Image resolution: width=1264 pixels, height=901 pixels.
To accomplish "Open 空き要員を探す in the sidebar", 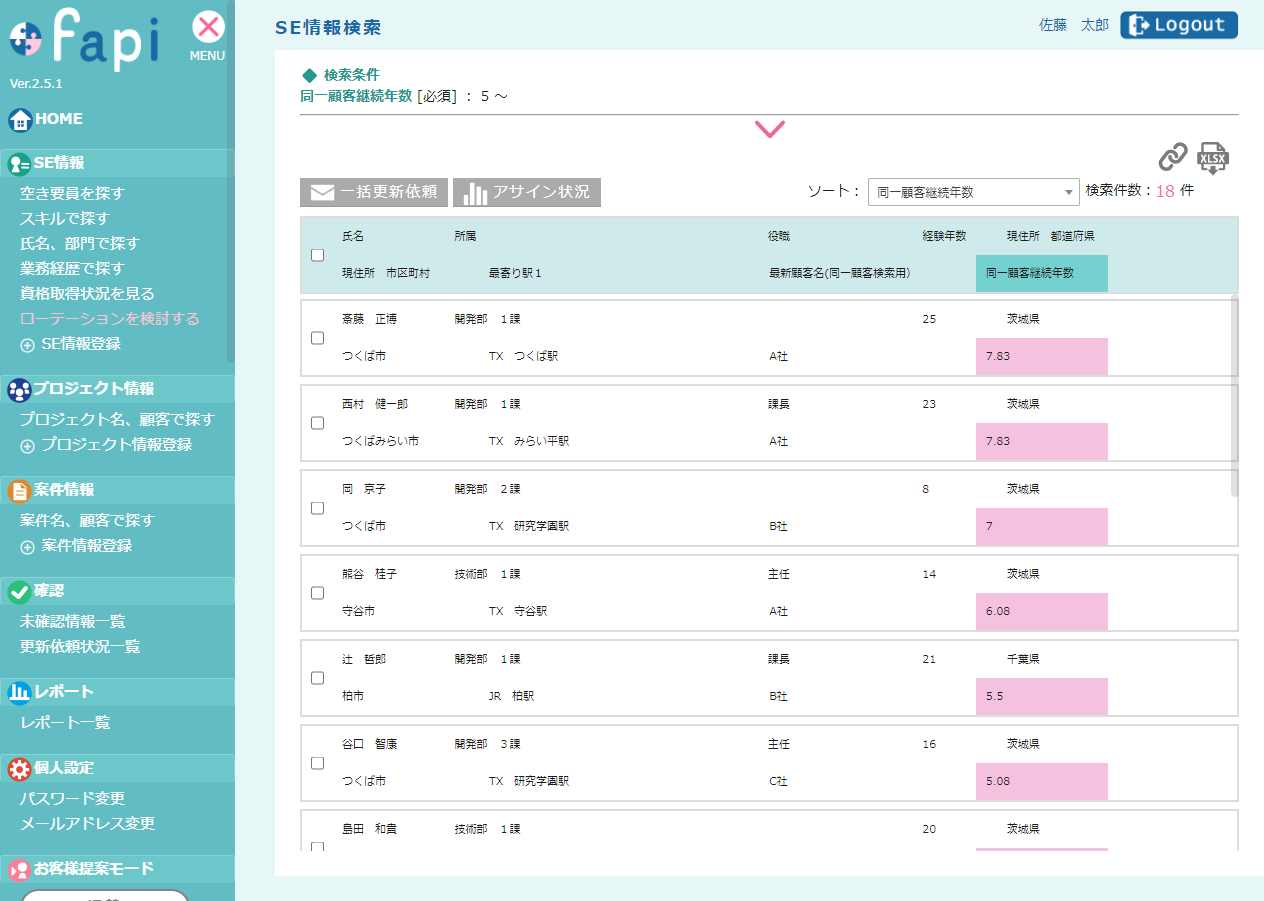I will pyautogui.click(x=72, y=194).
